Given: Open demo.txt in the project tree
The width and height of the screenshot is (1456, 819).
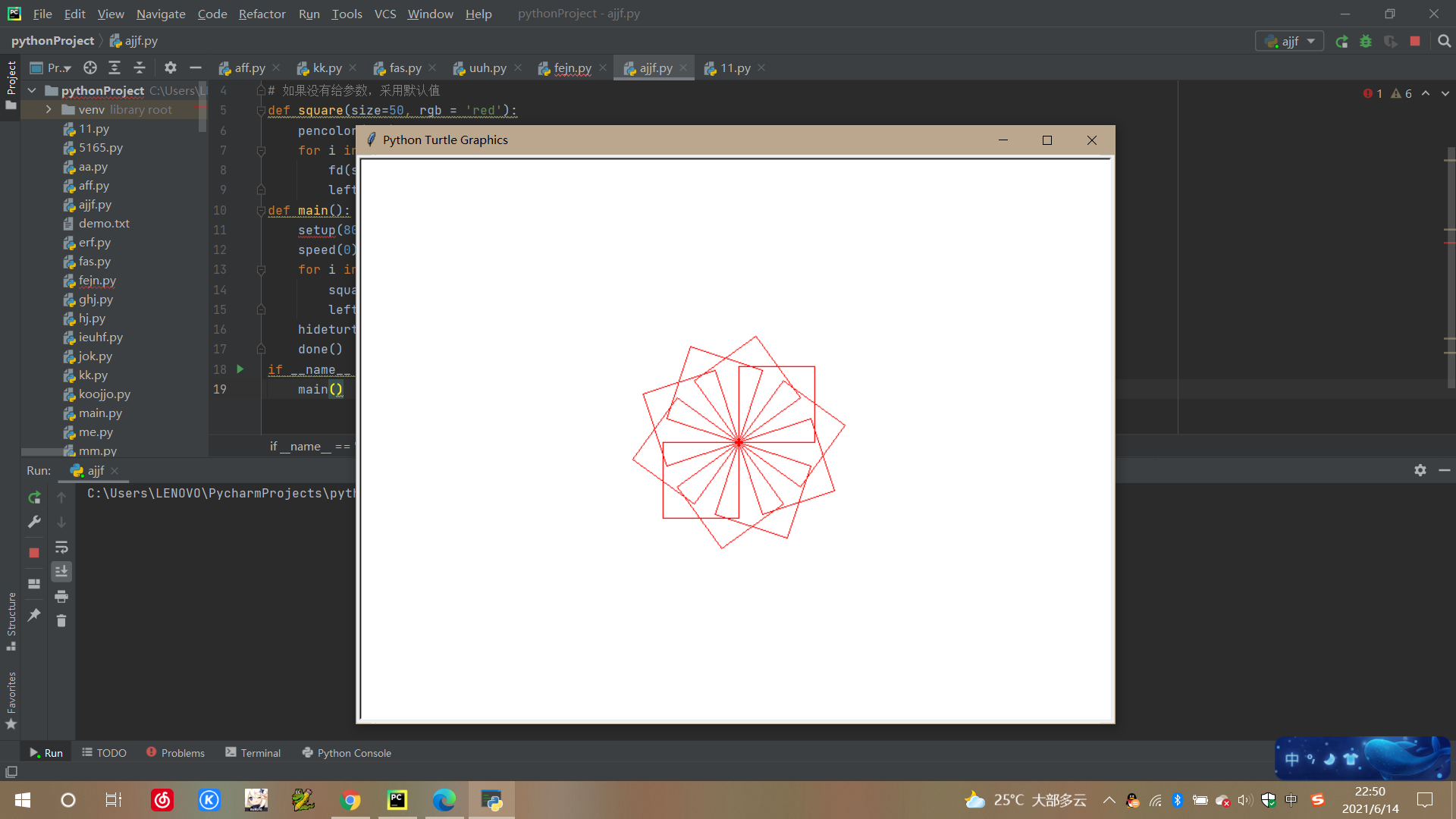Looking at the screenshot, I should (104, 224).
